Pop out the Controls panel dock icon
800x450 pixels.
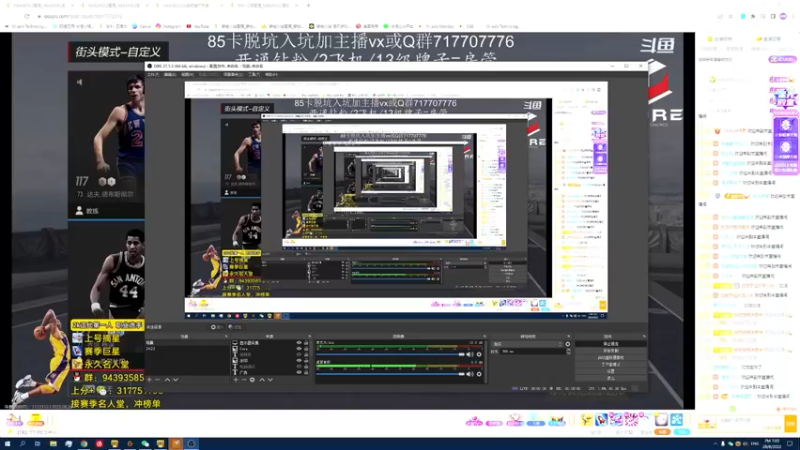(644, 337)
